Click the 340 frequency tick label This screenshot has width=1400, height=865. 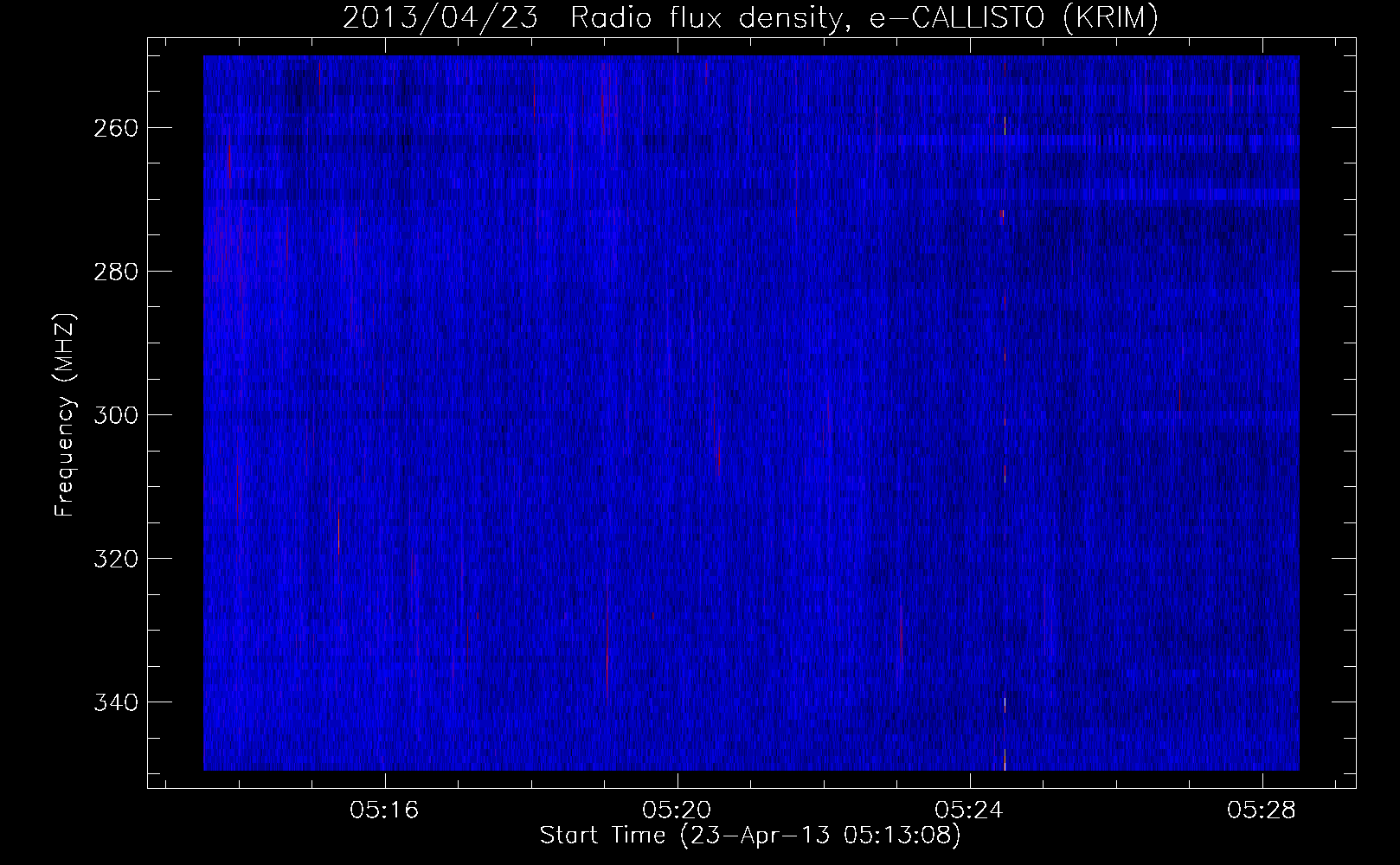[x=114, y=702]
